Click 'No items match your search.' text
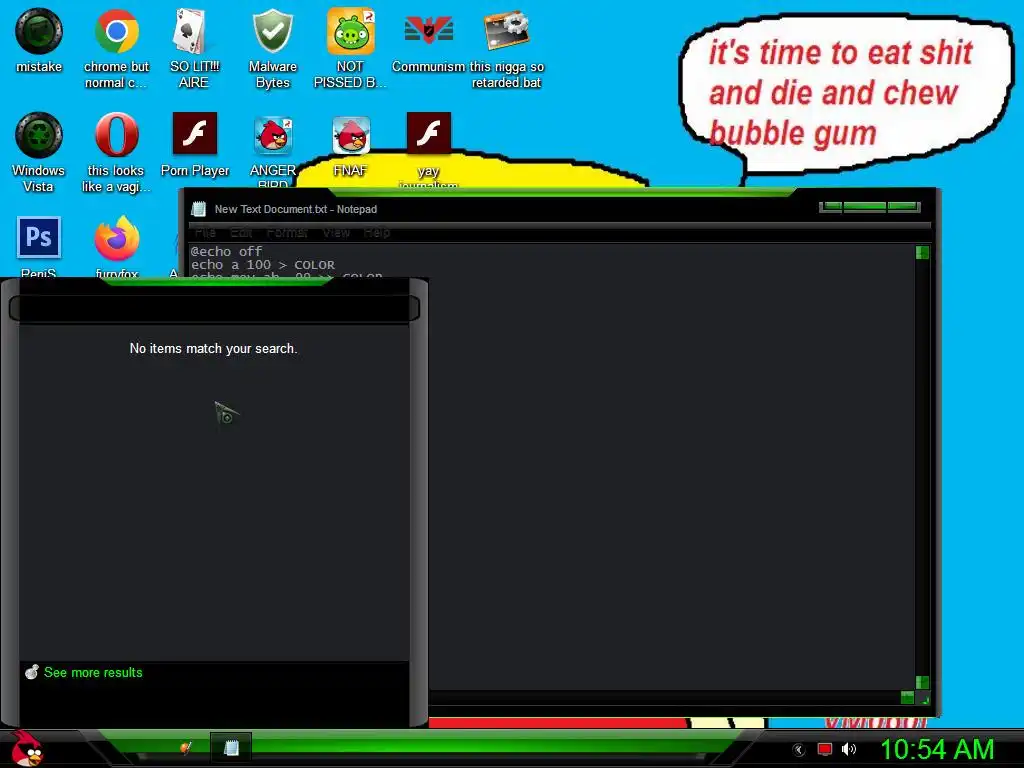Image resolution: width=1024 pixels, height=768 pixels. point(214,349)
